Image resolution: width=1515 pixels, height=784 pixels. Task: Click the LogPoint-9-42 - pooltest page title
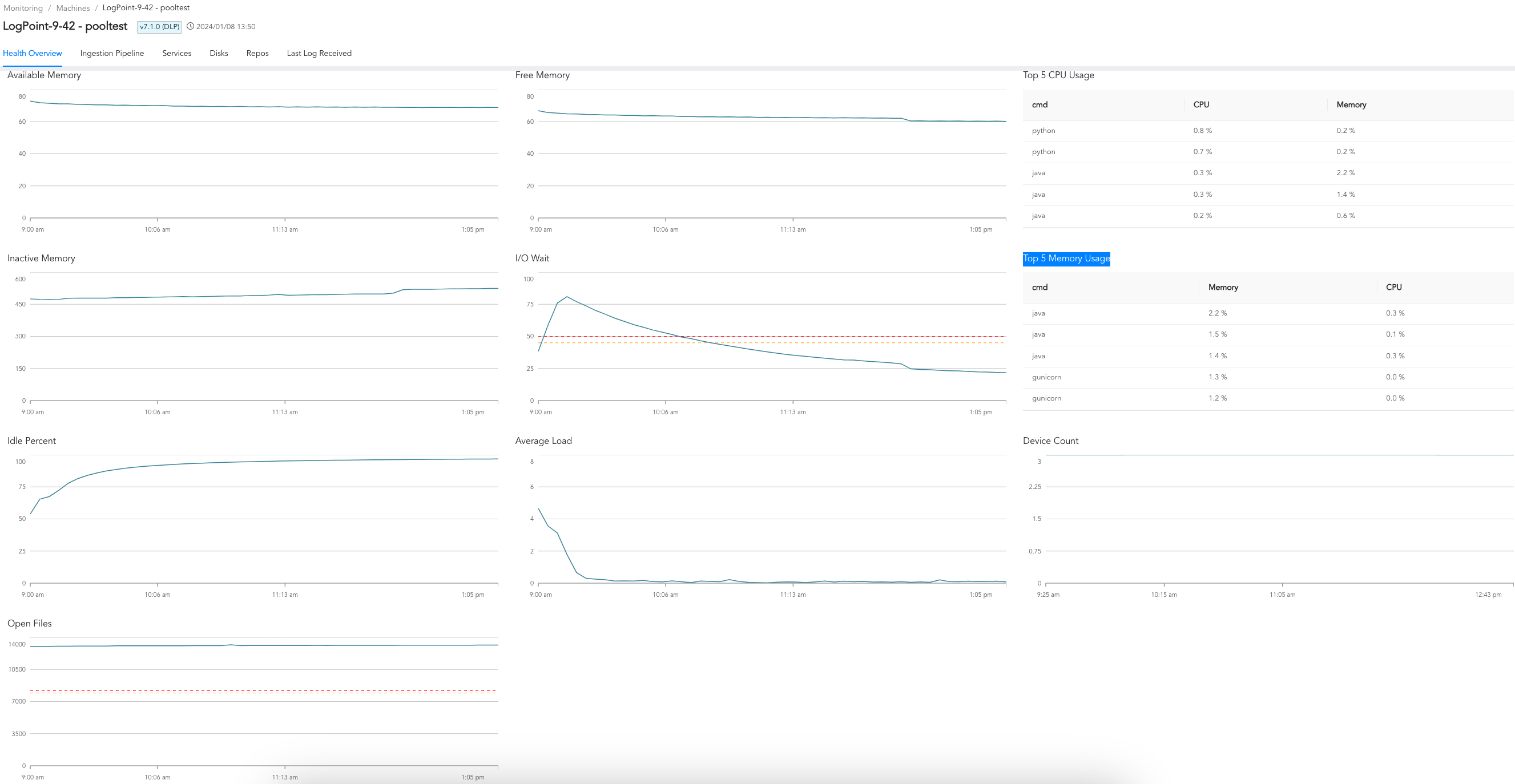pyautogui.click(x=65, y=26)
